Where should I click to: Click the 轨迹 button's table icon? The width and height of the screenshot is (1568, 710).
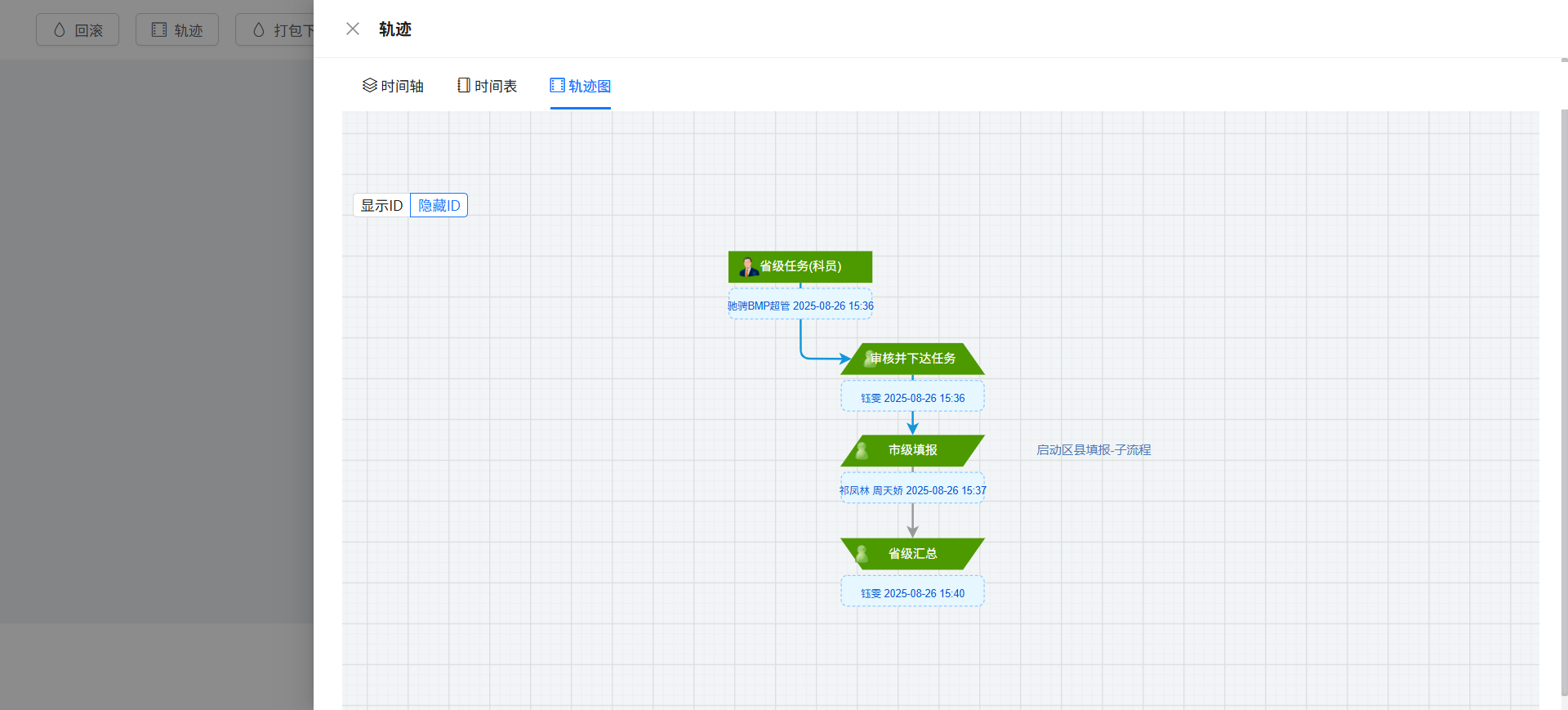[x=159, y=30]
